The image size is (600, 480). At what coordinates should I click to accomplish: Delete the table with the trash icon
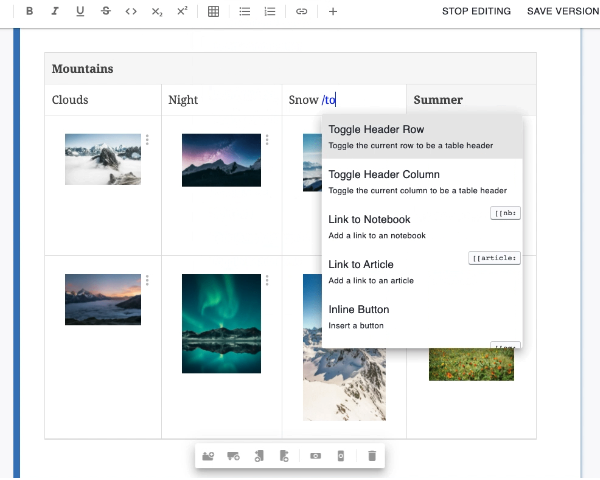click(372, 456)
